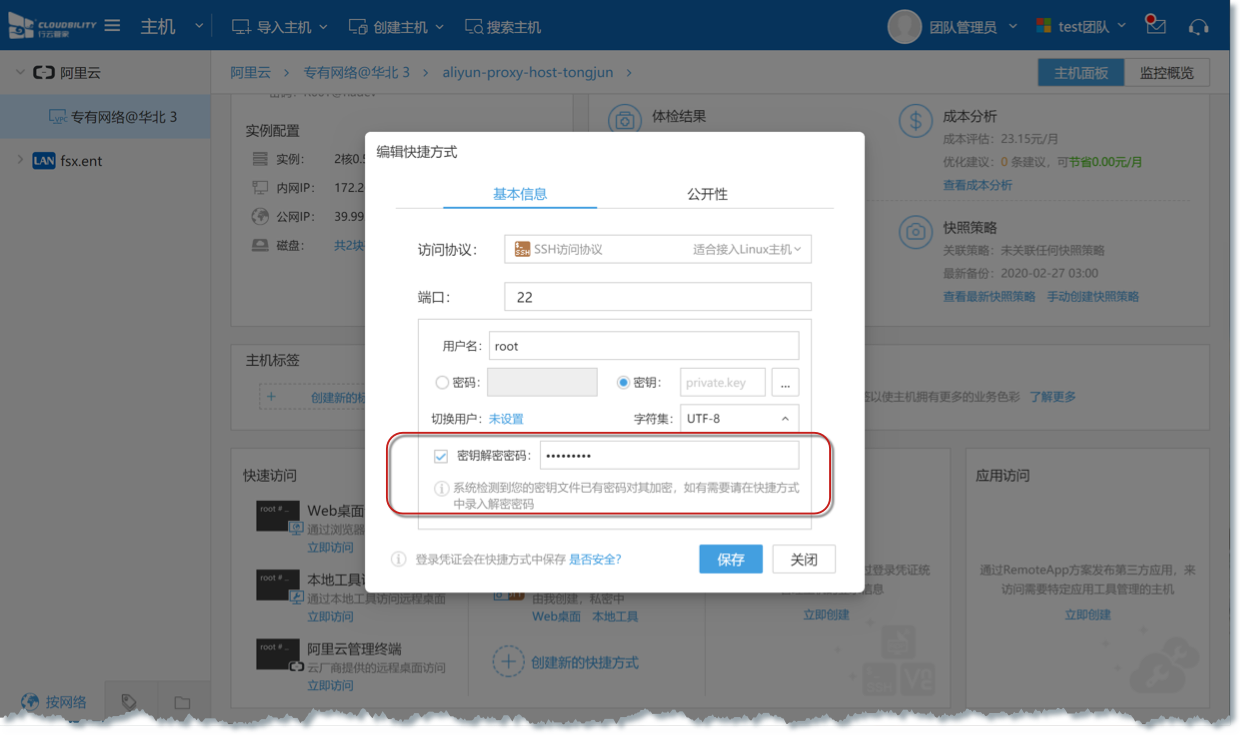Open the mail notifications icon
The height and width of the screenshot is (735, 1240).
(x=1156, y=26)
